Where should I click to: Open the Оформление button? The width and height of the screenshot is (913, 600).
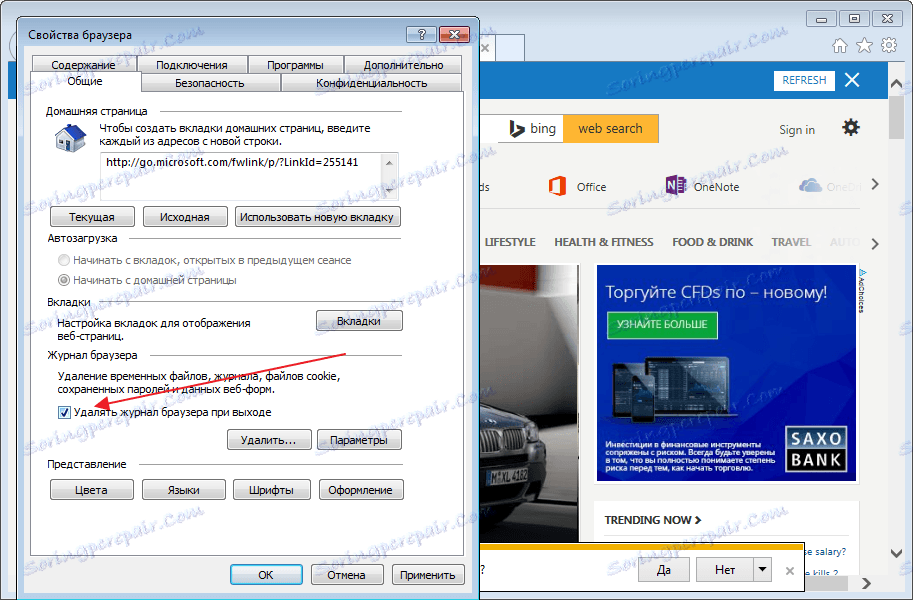point(360,490)
